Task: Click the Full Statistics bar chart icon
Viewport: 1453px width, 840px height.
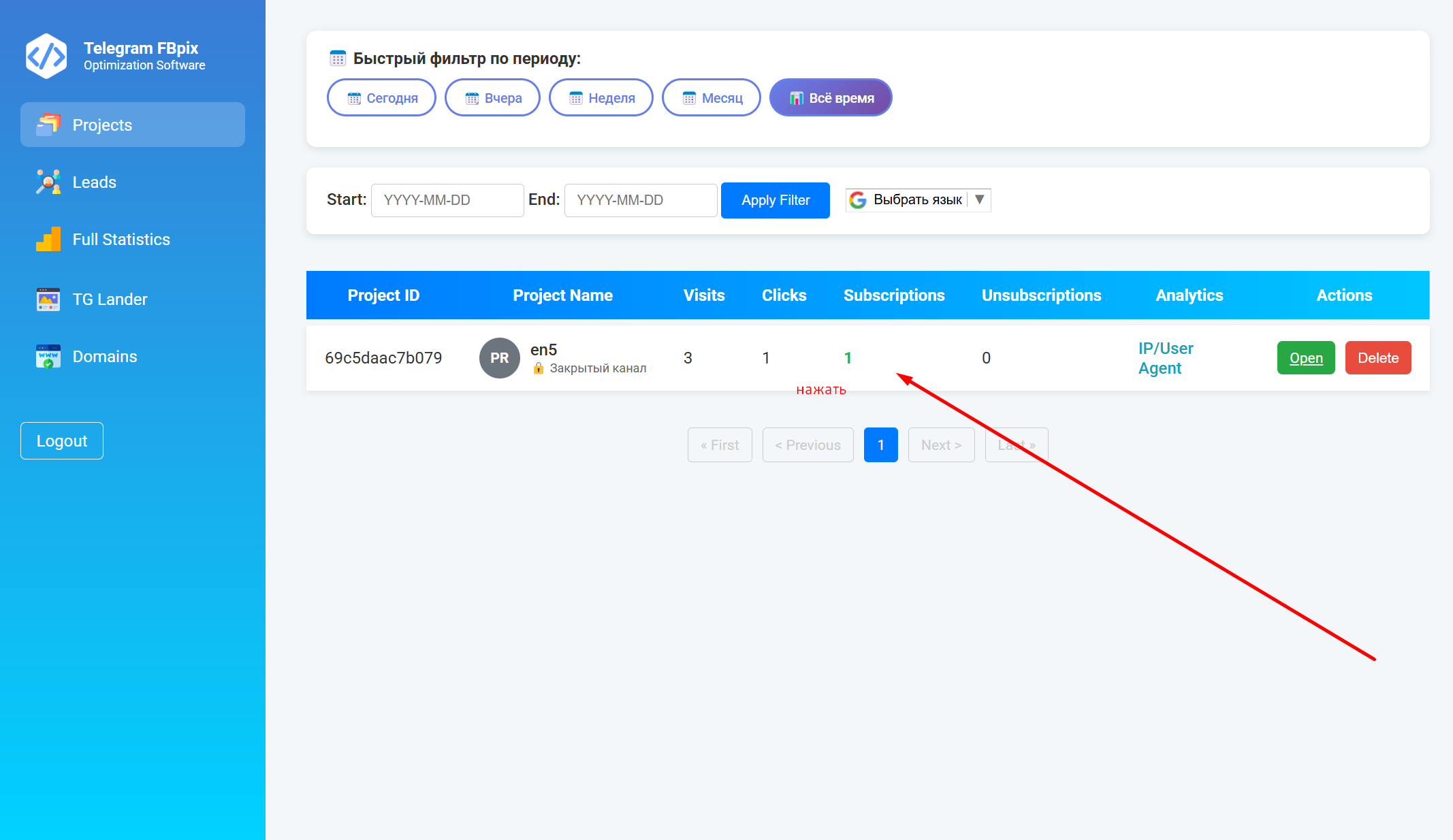Action: (48, 239)
